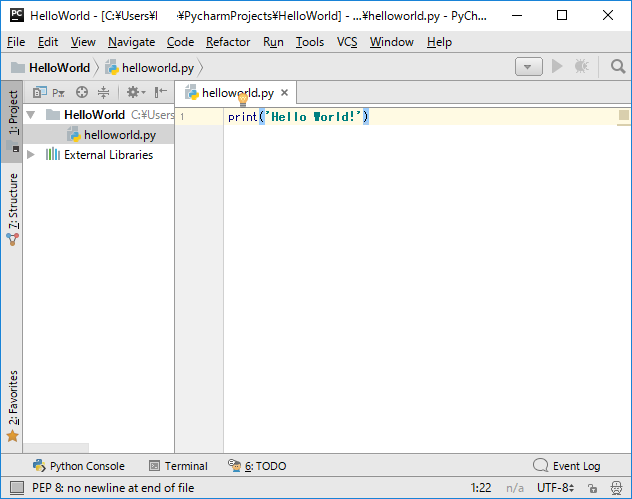Toggle the 7: Structure side tab
The image size is (632, 499).
click(x=12, y=209)
